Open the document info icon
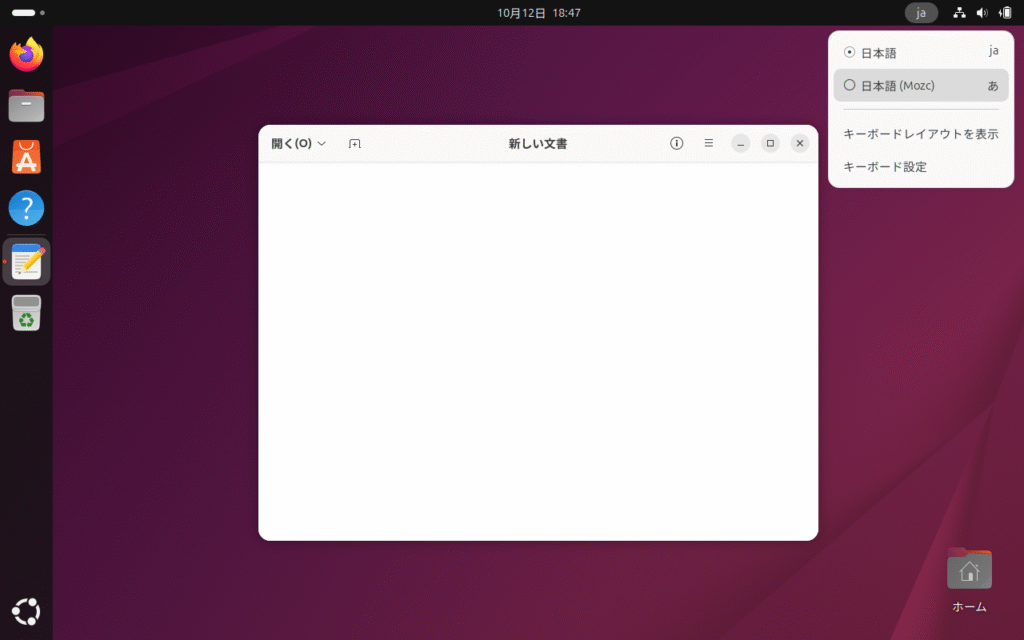 (676, 144)
